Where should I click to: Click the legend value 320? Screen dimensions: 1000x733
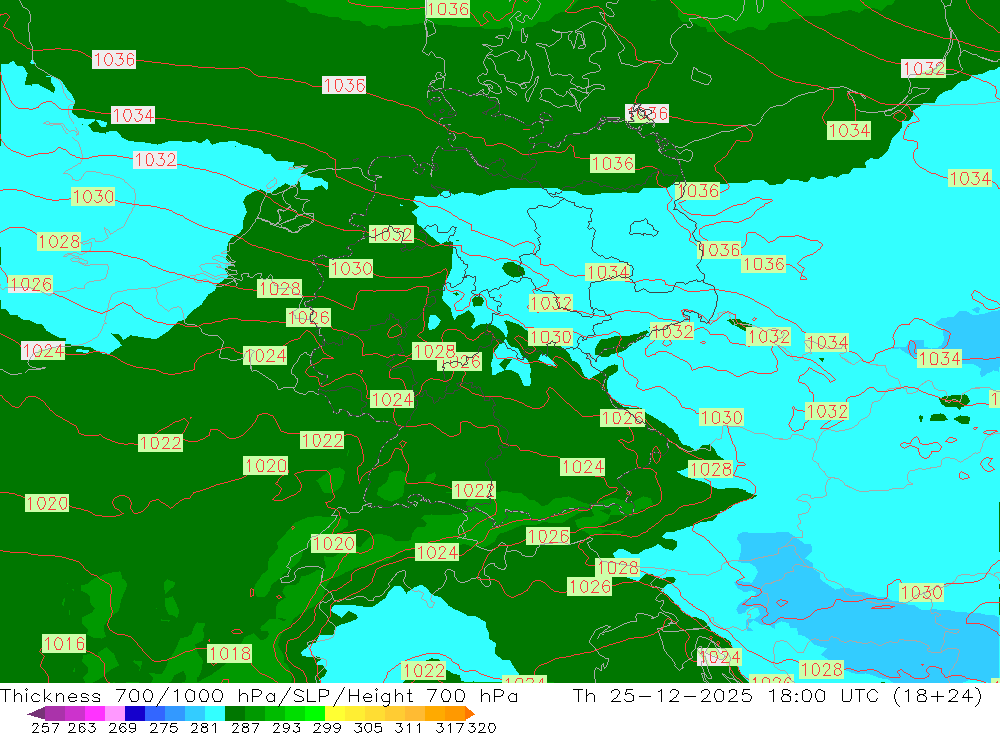pos(482,727)
